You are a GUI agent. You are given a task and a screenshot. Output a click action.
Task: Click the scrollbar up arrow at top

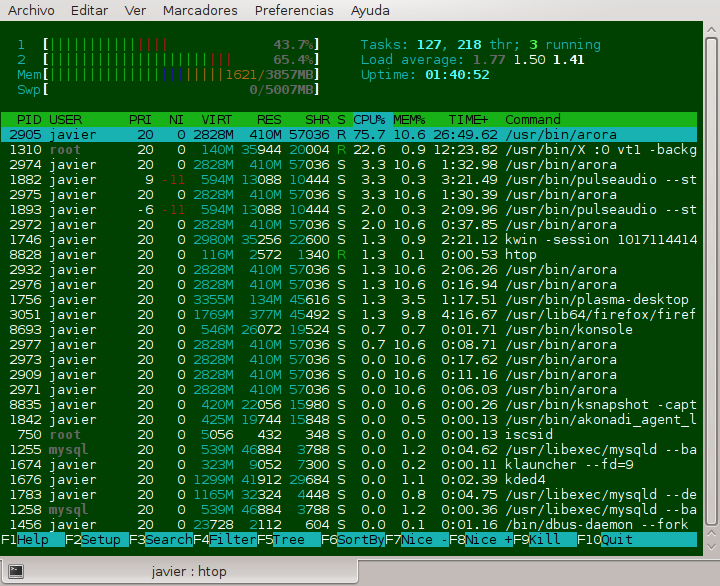coord(711,30)
